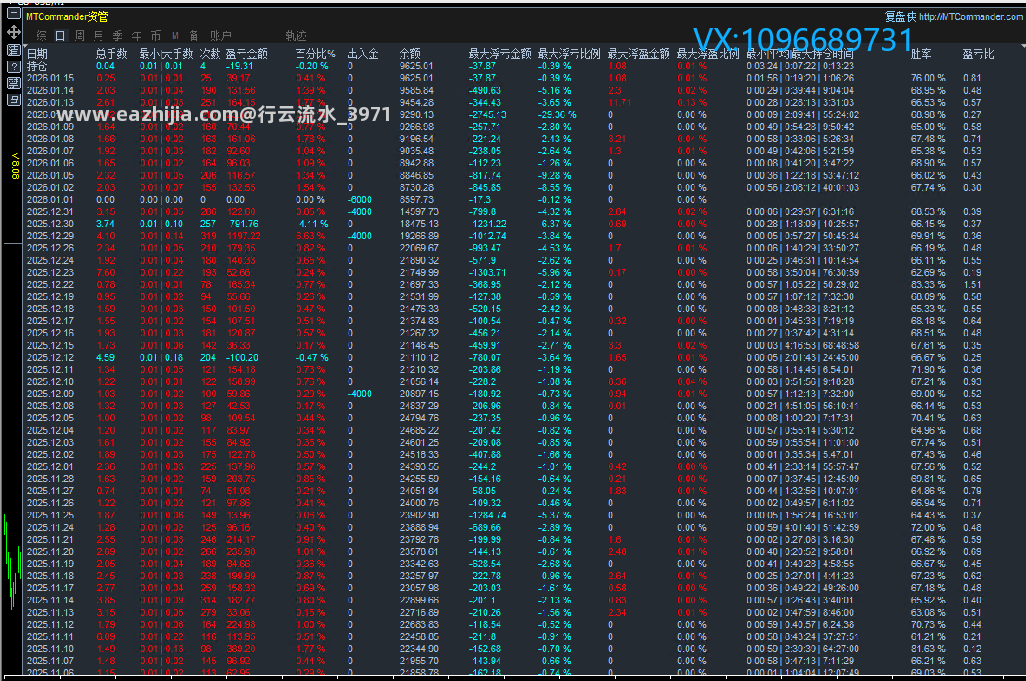Click the 盈亏比 column header
Image resolution: width=1026 pixels, height=681 pixels.
[x=978, y=54]
